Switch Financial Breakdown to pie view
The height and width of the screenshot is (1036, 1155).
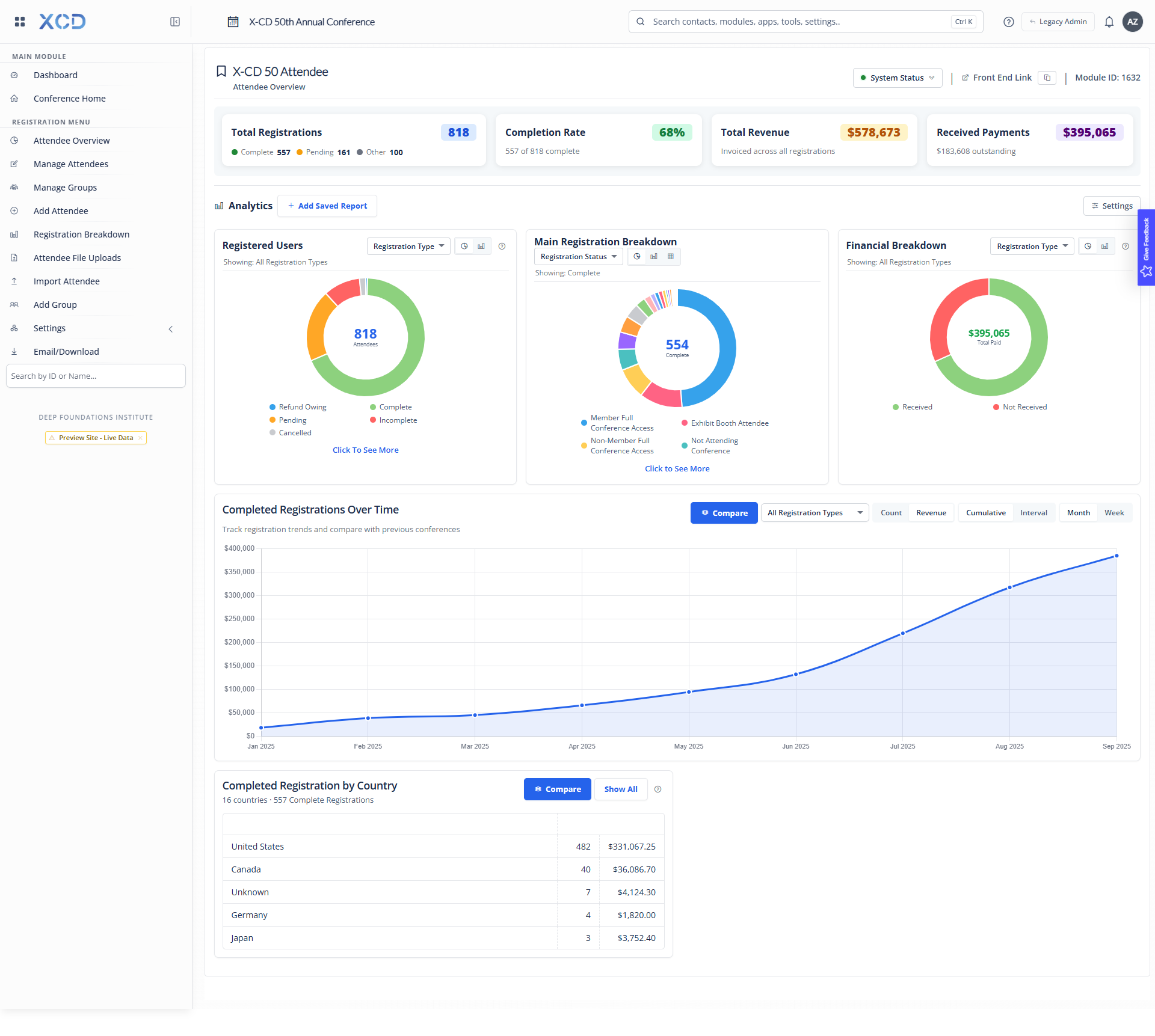coord(1088,246)
